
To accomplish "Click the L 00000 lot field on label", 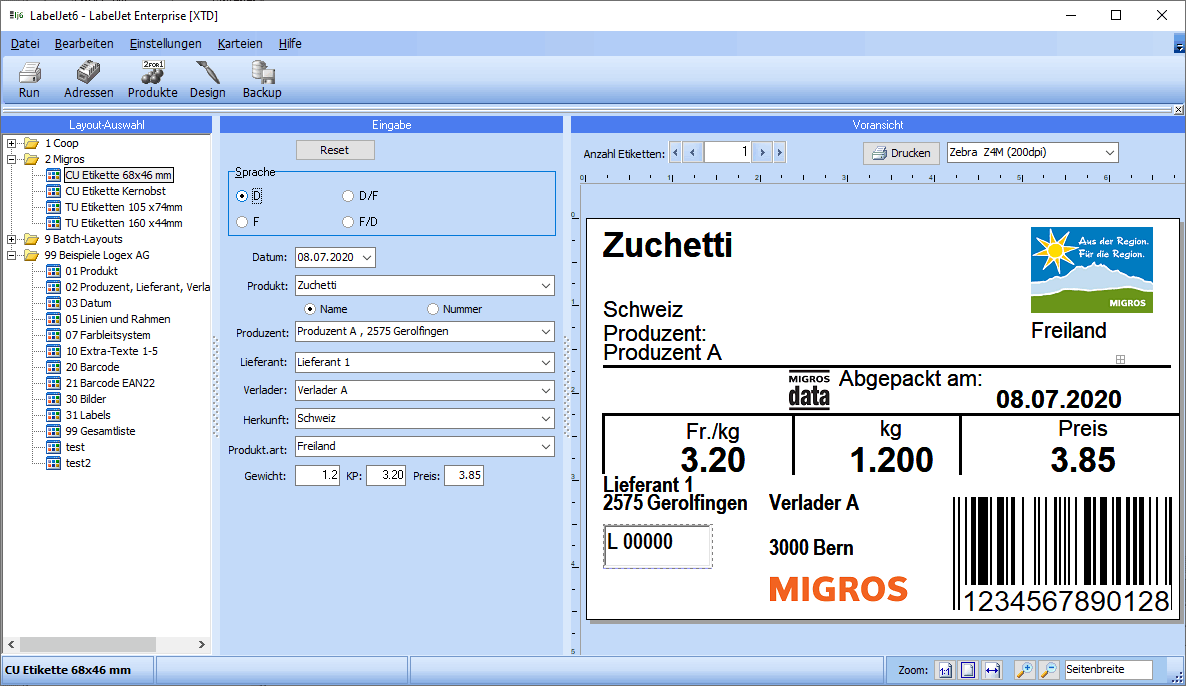I will coord(657,546).
